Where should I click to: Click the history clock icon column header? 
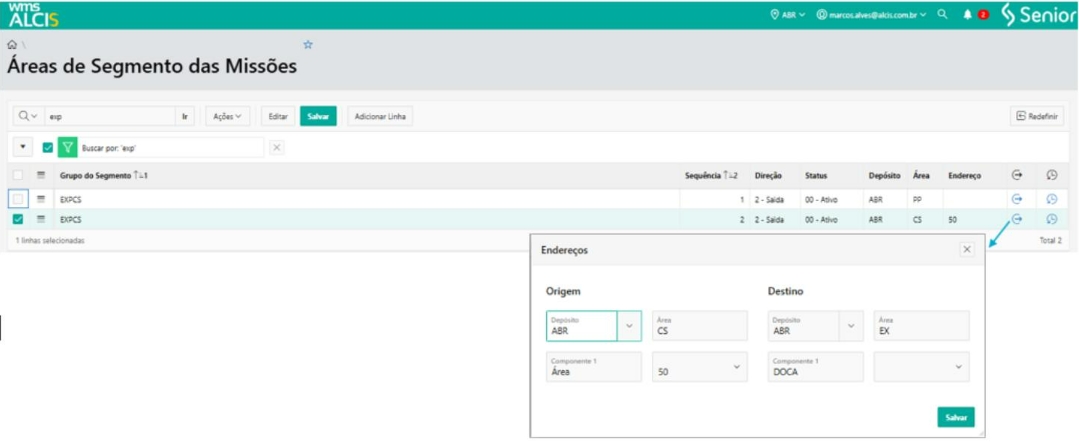1051,176
